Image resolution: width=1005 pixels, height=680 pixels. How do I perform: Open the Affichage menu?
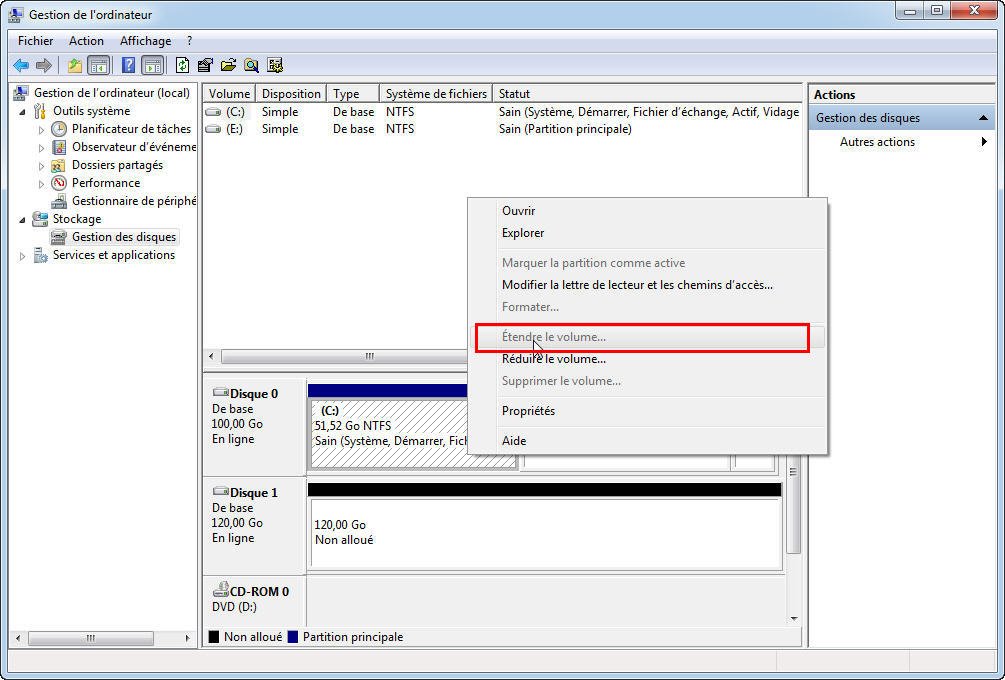[x=145, y=41]
